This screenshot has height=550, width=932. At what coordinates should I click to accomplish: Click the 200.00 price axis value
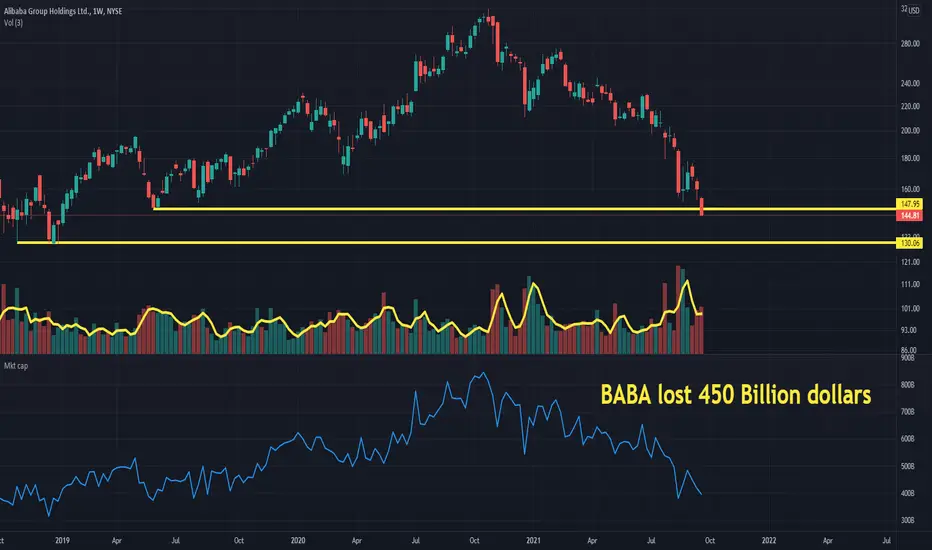910,131
